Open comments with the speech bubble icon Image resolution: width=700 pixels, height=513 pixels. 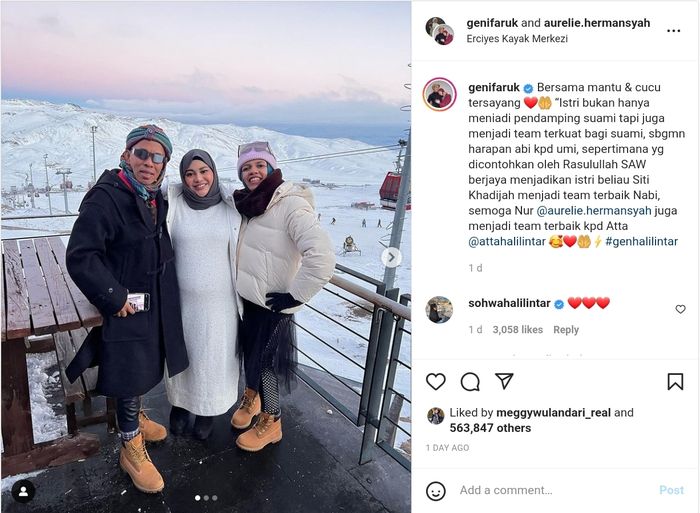pyautogui.click(x=470, y=382)
